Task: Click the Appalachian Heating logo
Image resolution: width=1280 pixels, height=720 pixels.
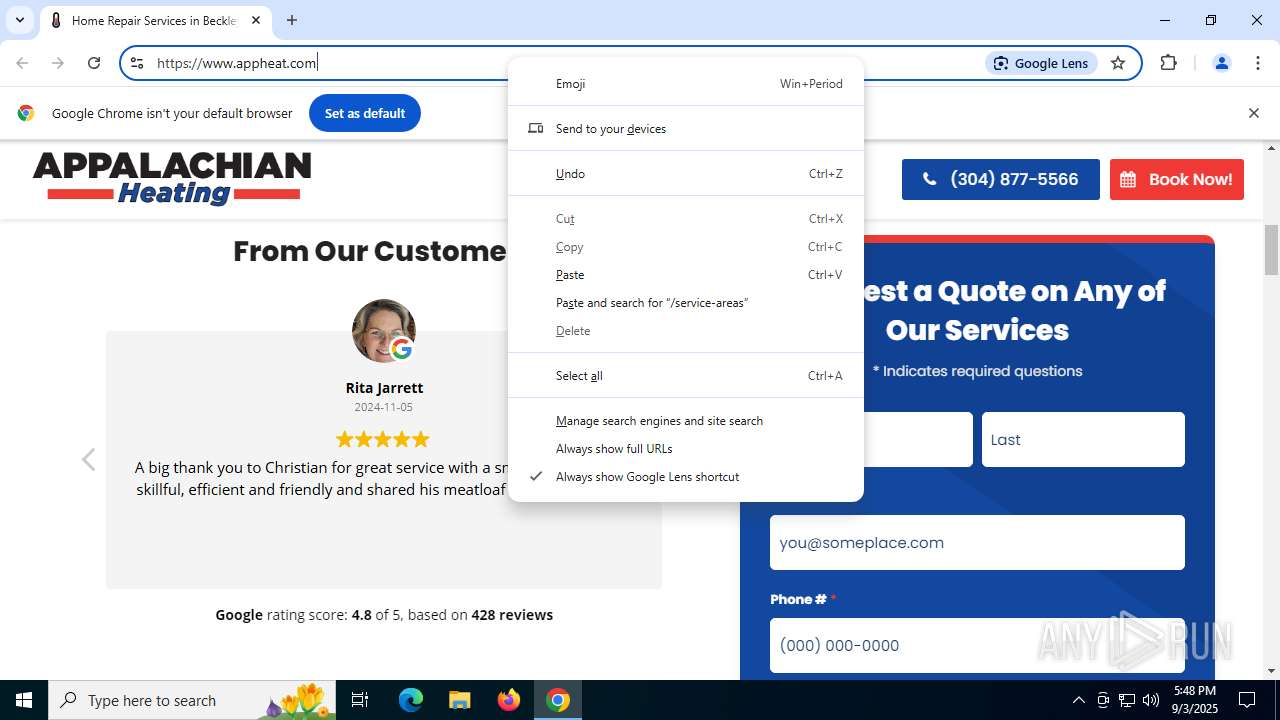Action: coord(172,179)
